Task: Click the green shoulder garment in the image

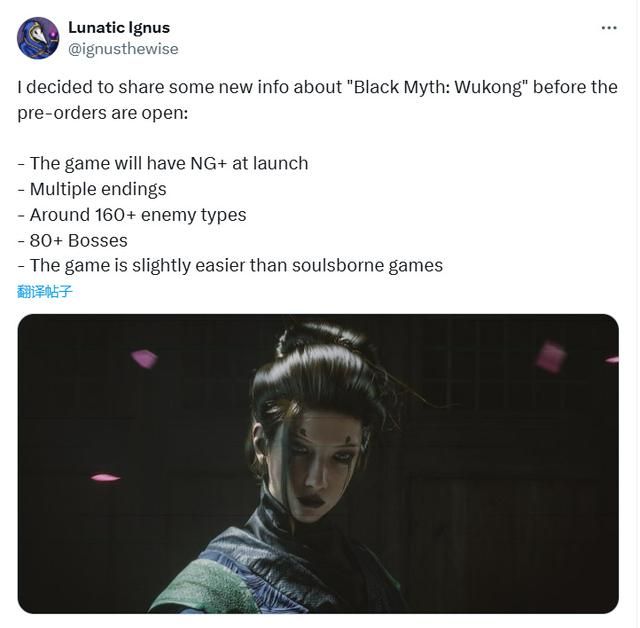Action: pos(204,588)
